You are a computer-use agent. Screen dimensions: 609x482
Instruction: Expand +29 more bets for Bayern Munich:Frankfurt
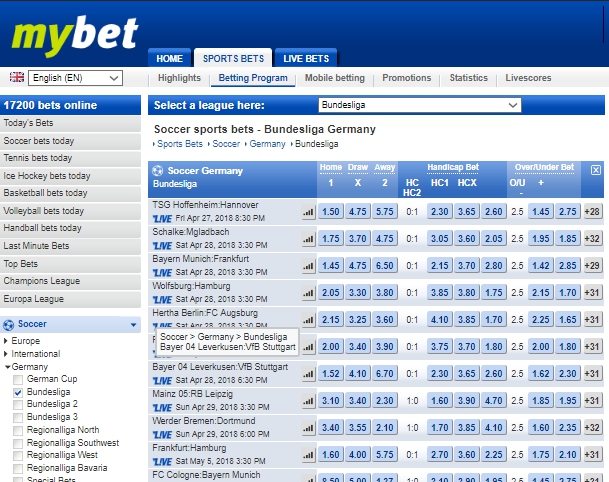tap(592, 266)
